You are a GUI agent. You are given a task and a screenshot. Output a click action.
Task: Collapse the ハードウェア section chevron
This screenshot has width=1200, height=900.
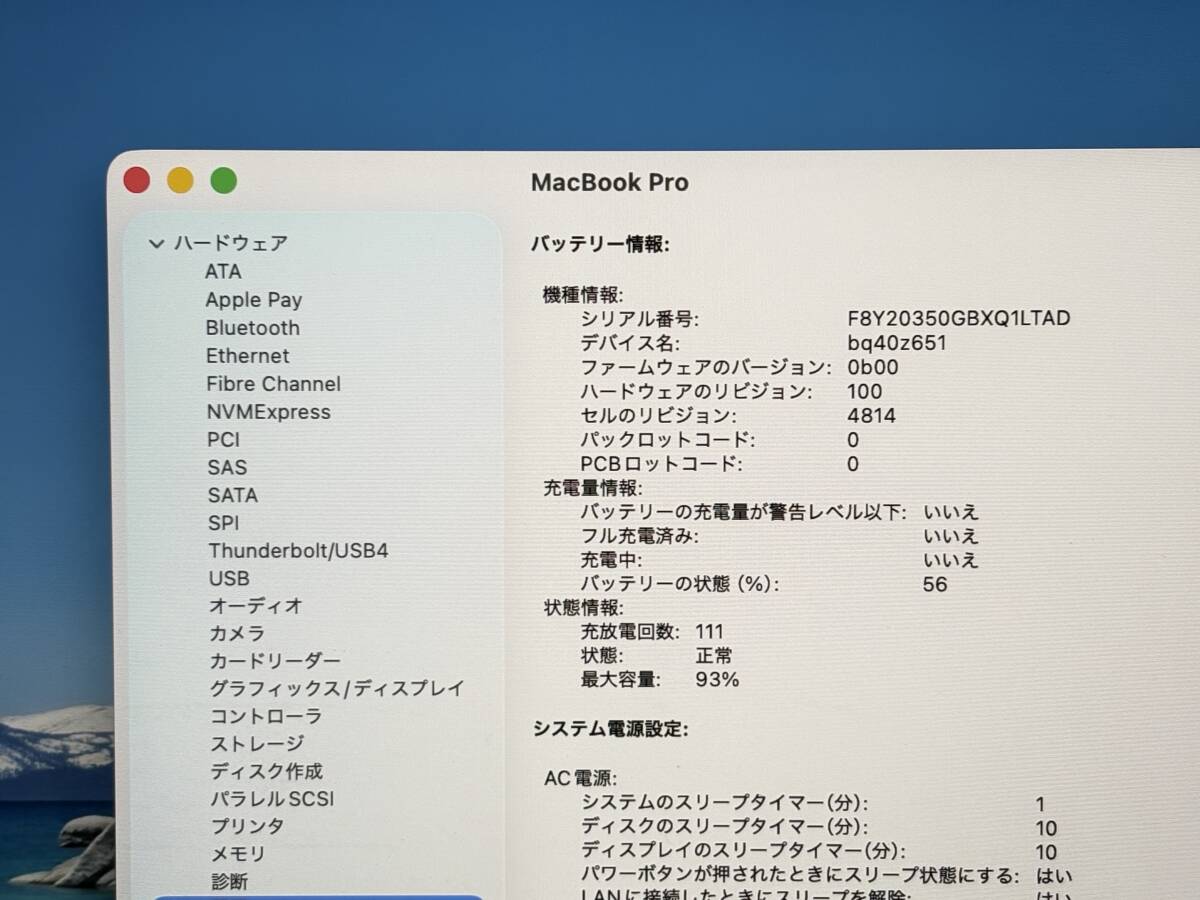pos(155,243)
